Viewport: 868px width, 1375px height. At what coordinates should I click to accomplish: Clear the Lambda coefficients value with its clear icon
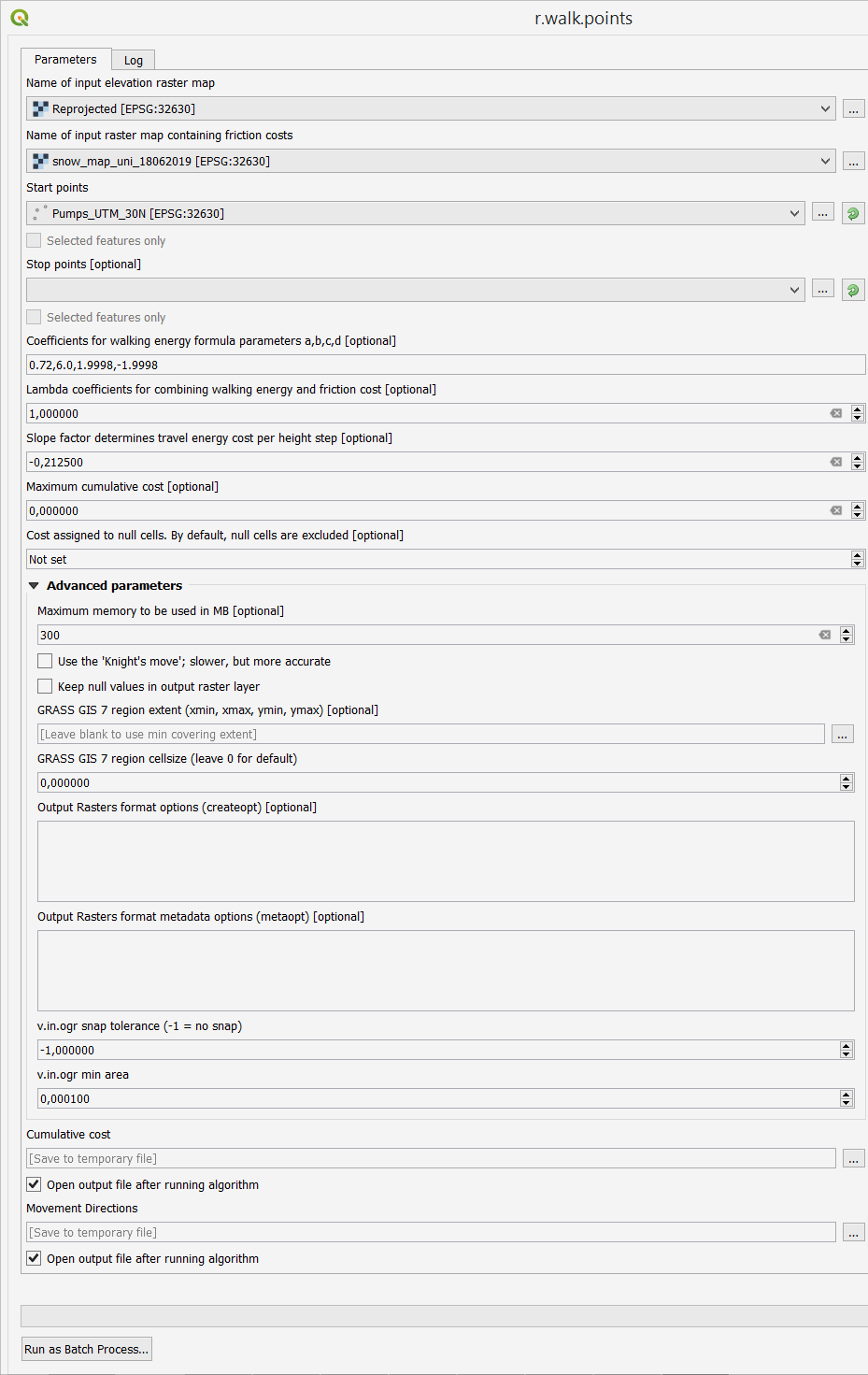click(835, 413)
